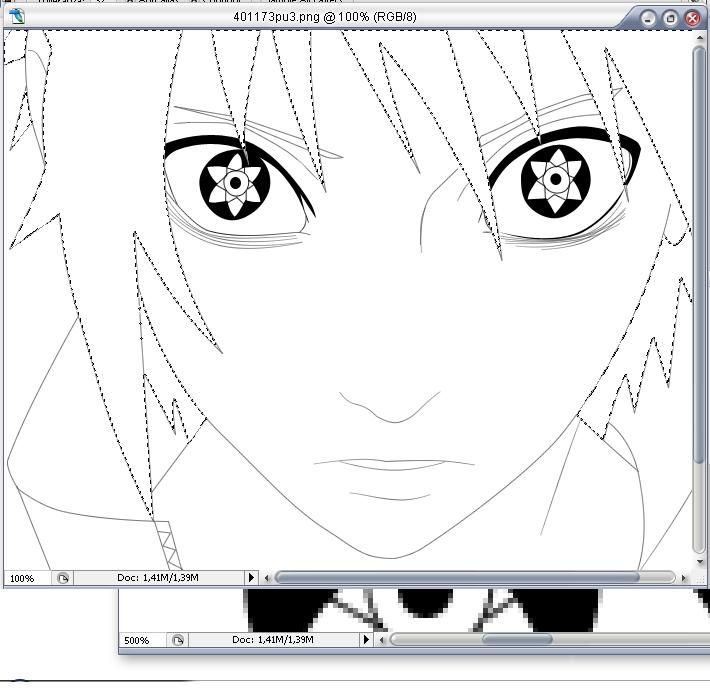710x688 pixels.
Task: Click horizontal scrollbar thumb in 500% window
Action: click(x=516, y=640)
